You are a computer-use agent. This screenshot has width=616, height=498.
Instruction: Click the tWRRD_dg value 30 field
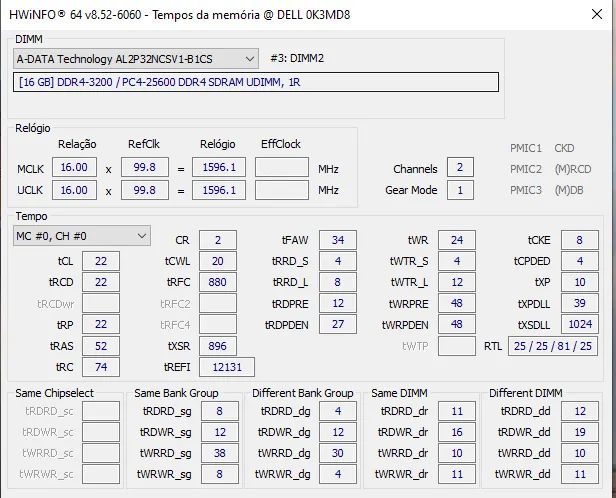click(x=338, y=453)
